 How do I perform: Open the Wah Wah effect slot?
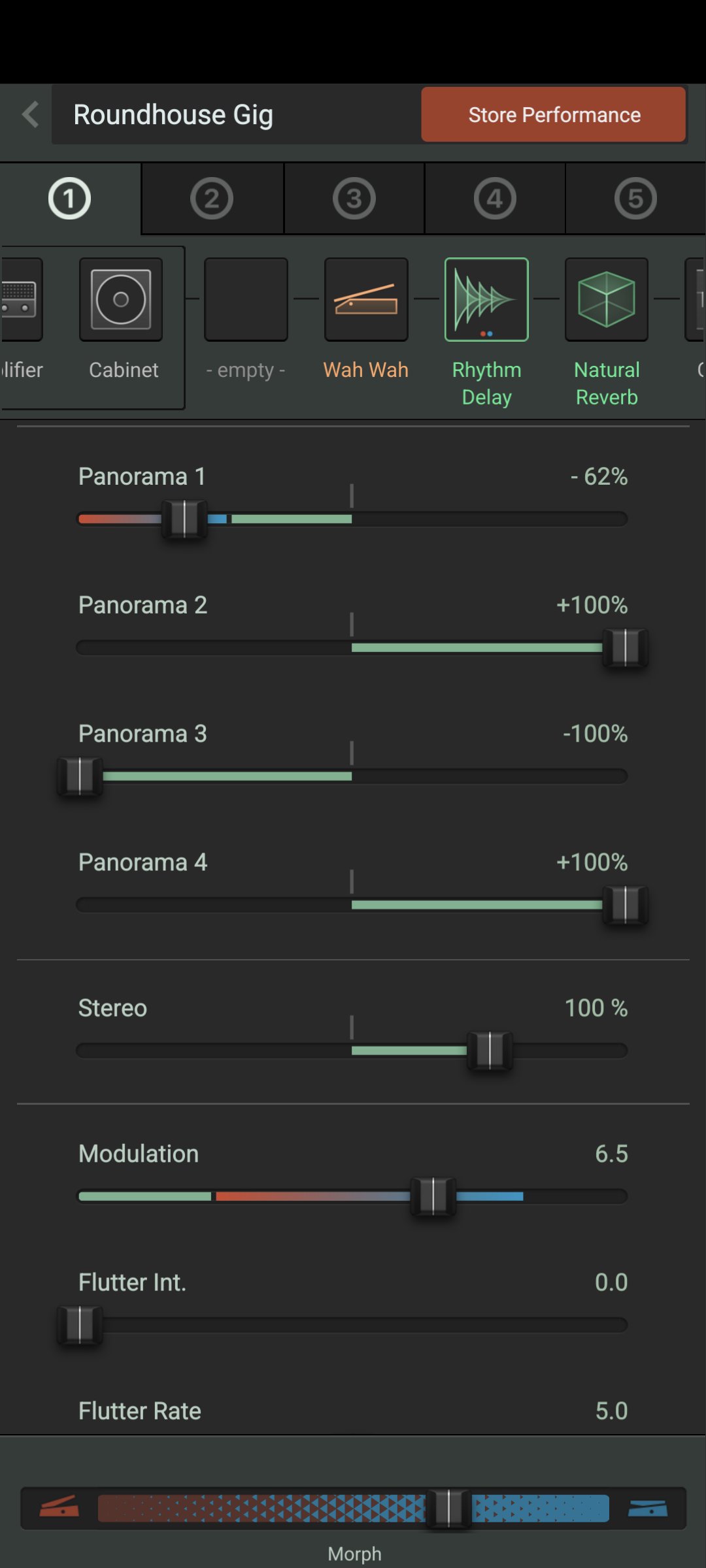tap(366, 300)
